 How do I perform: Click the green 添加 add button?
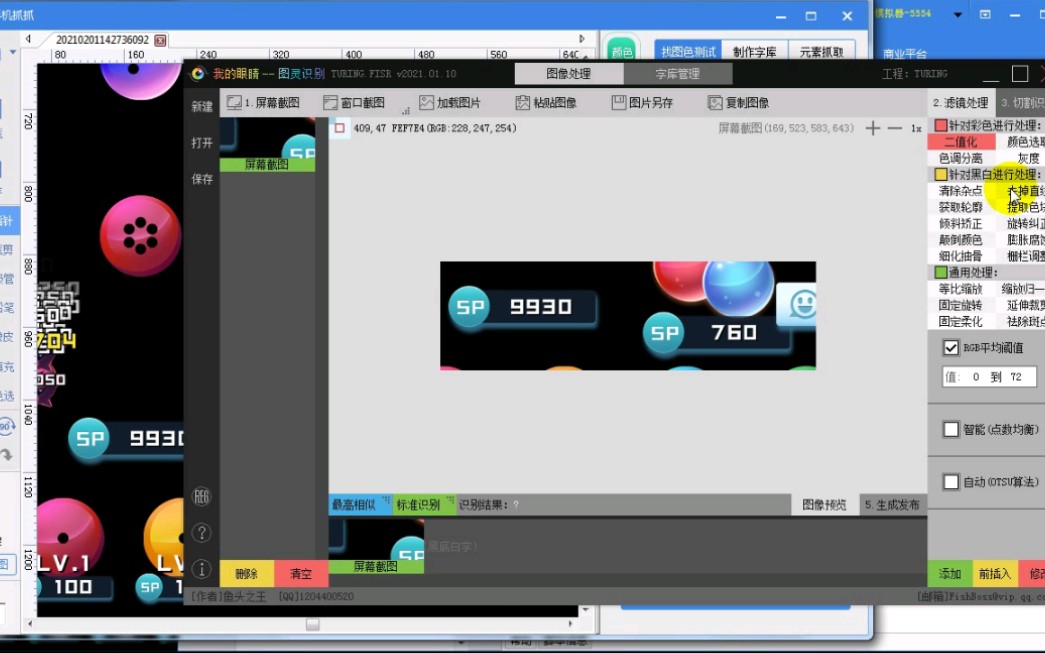point(950,574)
